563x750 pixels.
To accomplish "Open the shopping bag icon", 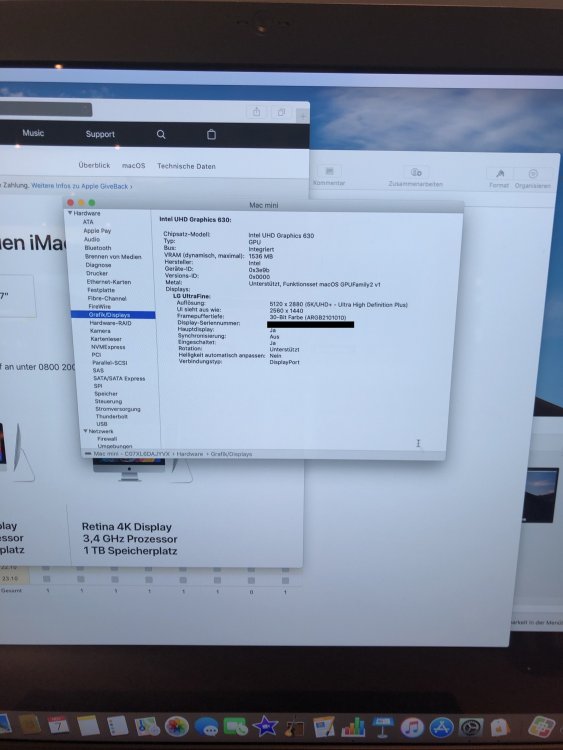I will (x=211, y=134).
